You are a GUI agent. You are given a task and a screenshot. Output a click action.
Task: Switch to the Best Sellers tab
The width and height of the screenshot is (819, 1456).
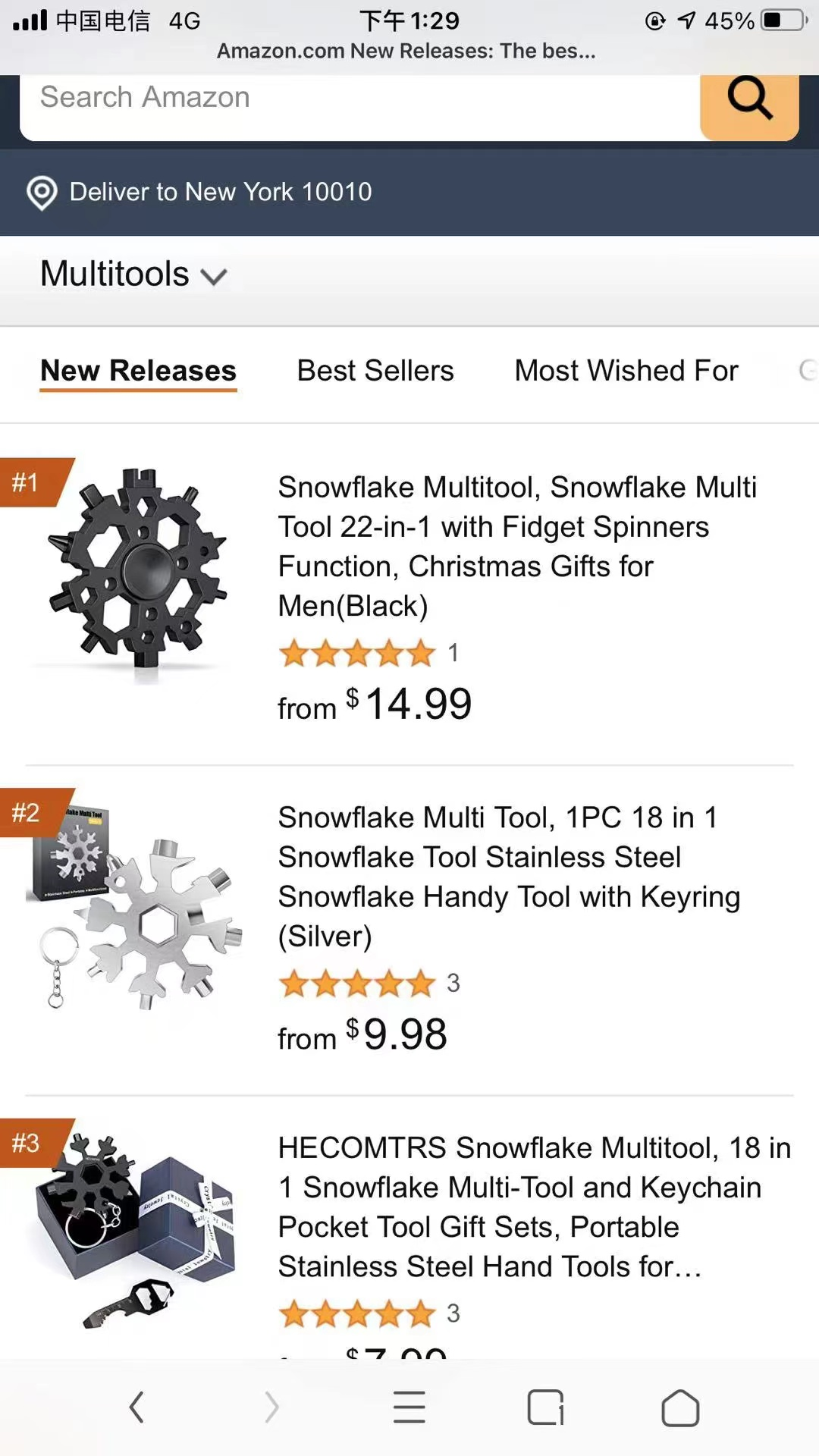(375, 371)
